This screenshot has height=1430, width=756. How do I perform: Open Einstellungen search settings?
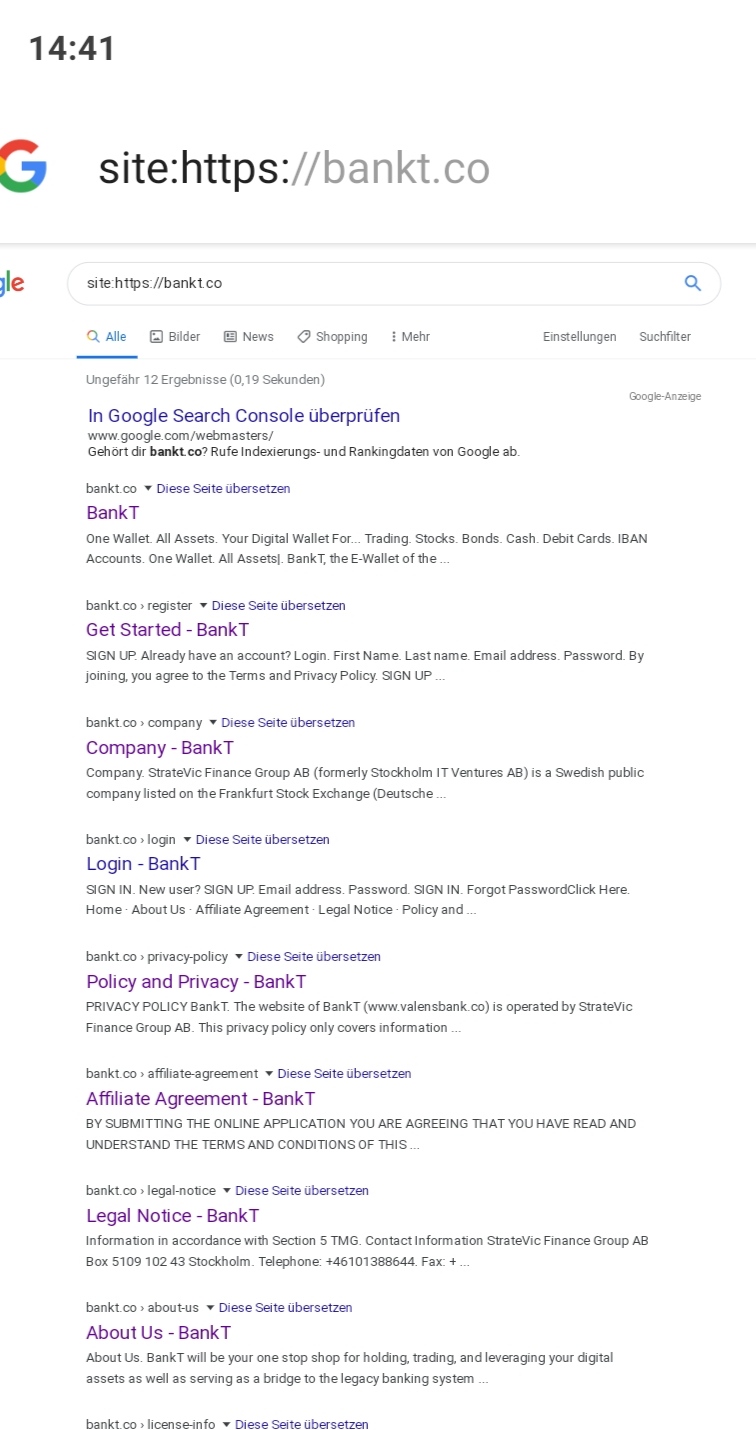[580, 337]
